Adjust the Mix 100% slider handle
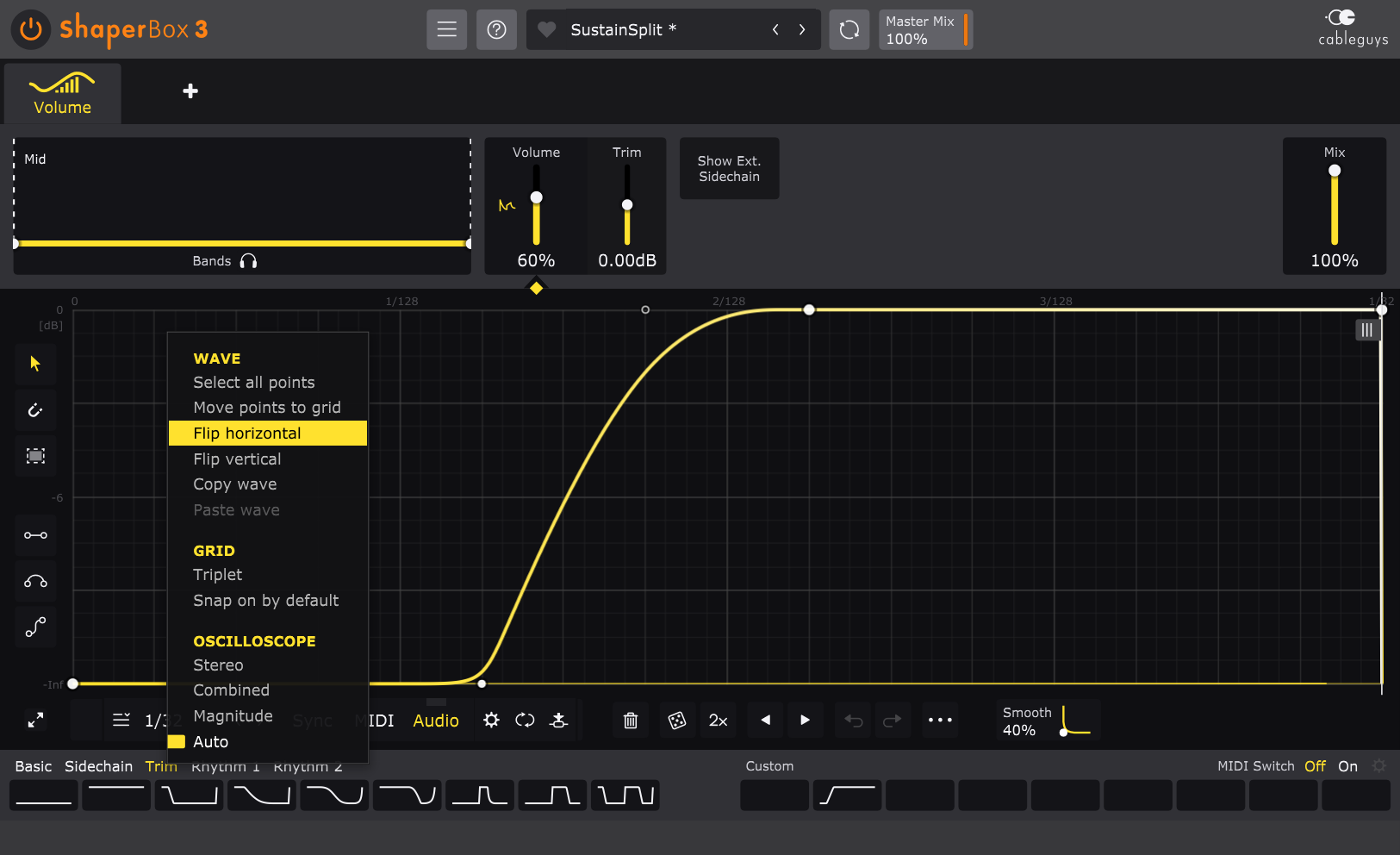The height and width of the screenshot is (855, 1400). 1335,171
